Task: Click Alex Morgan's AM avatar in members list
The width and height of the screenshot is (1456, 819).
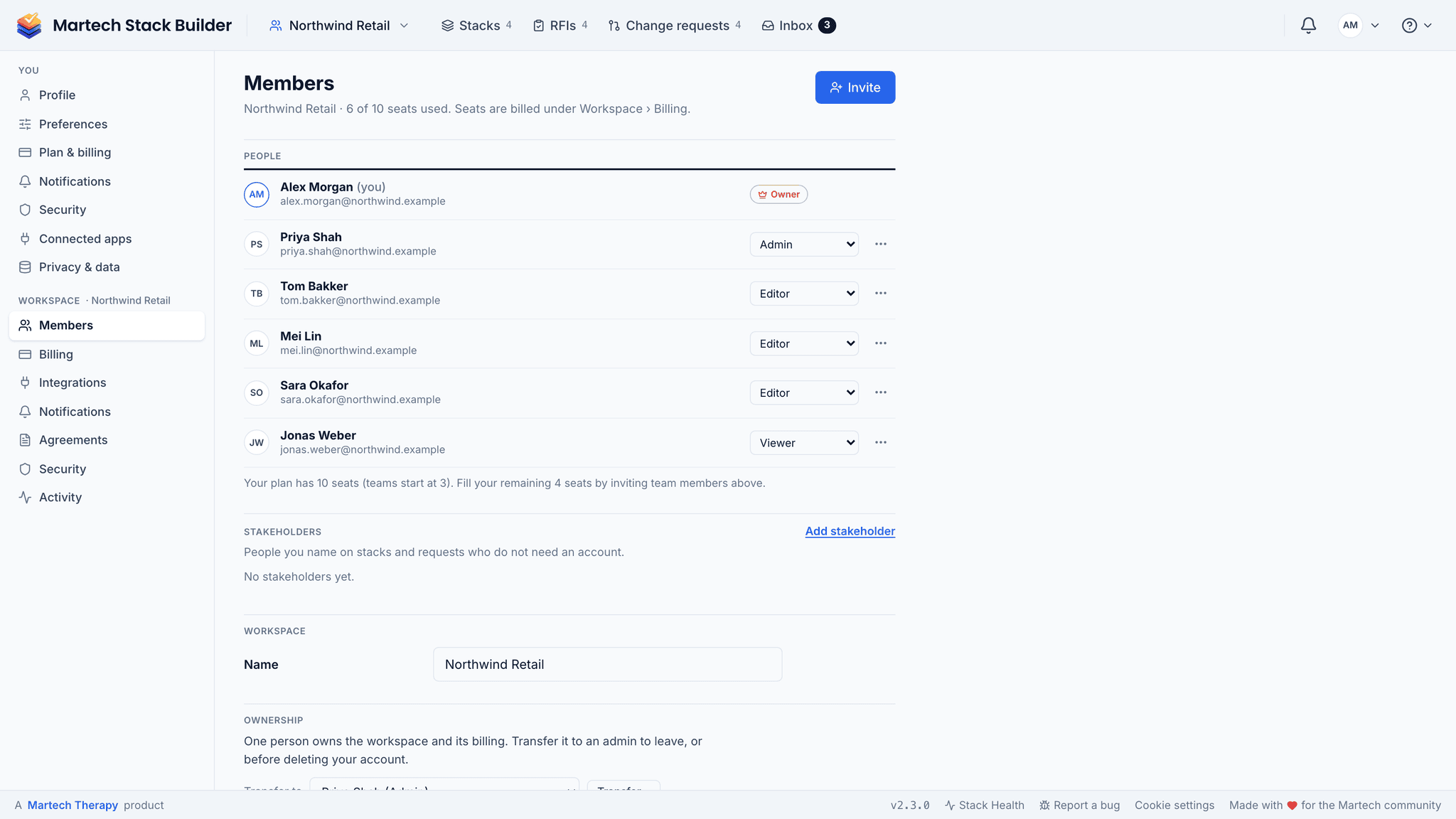Action: pyautogui.click(x=257, y=194)
